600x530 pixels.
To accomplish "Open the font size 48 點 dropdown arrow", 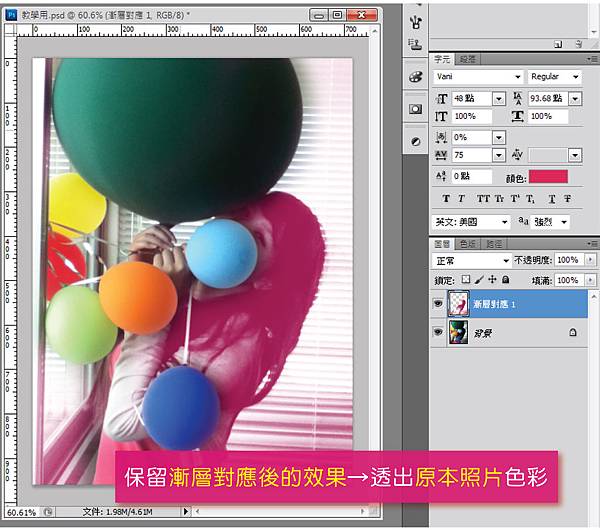I will (499, 99).
